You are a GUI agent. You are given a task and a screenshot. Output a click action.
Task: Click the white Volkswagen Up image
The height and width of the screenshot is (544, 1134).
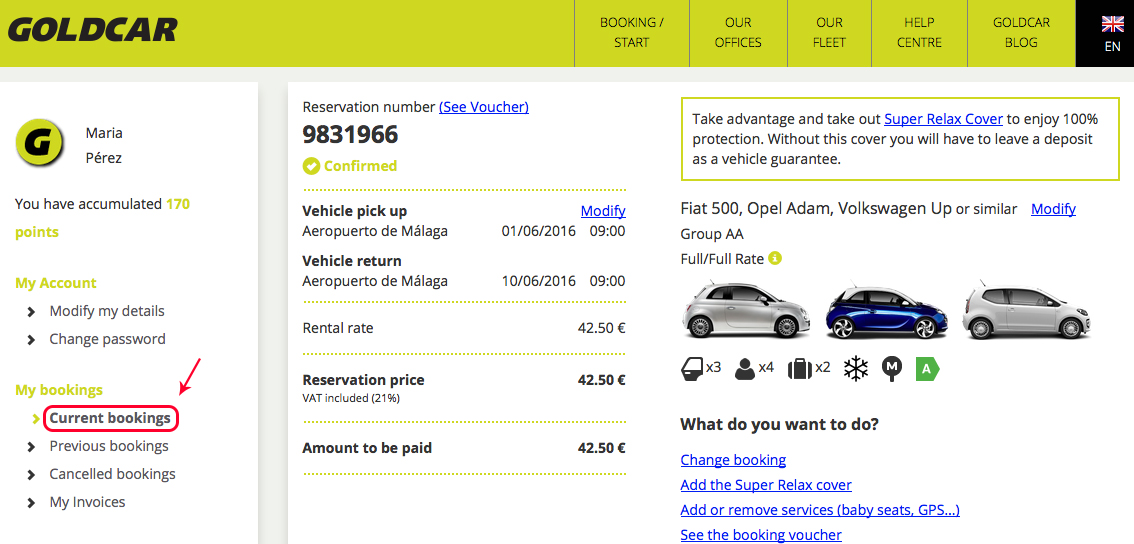coord(1026,311)
